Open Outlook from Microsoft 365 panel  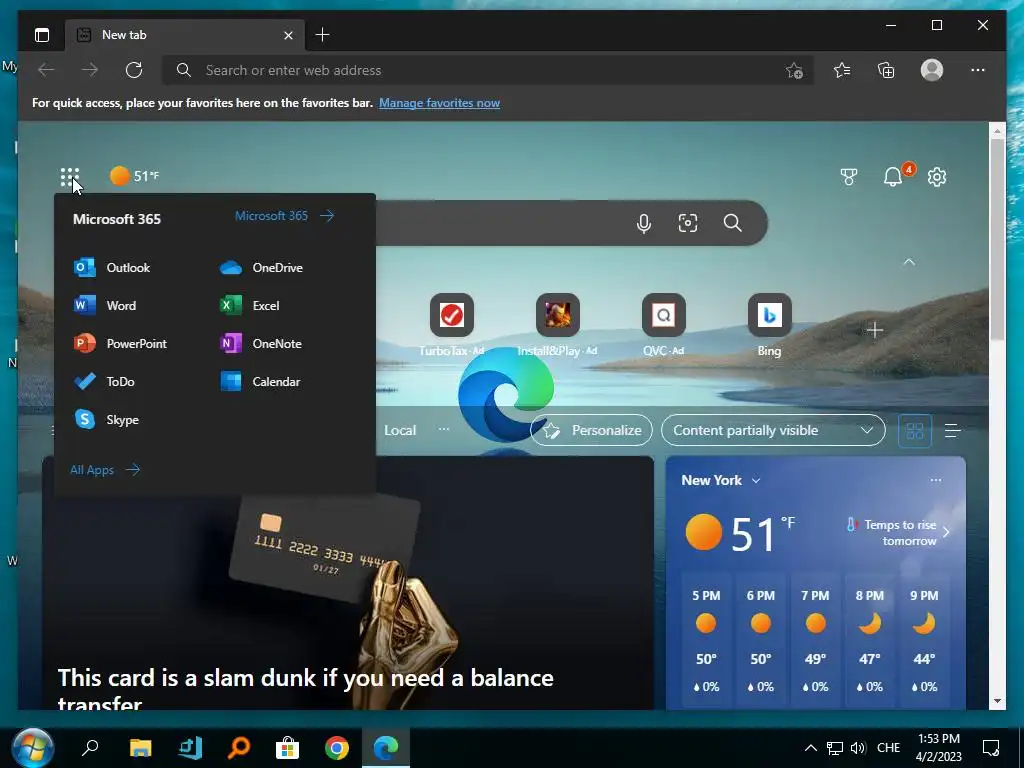[x=112, y=268]
